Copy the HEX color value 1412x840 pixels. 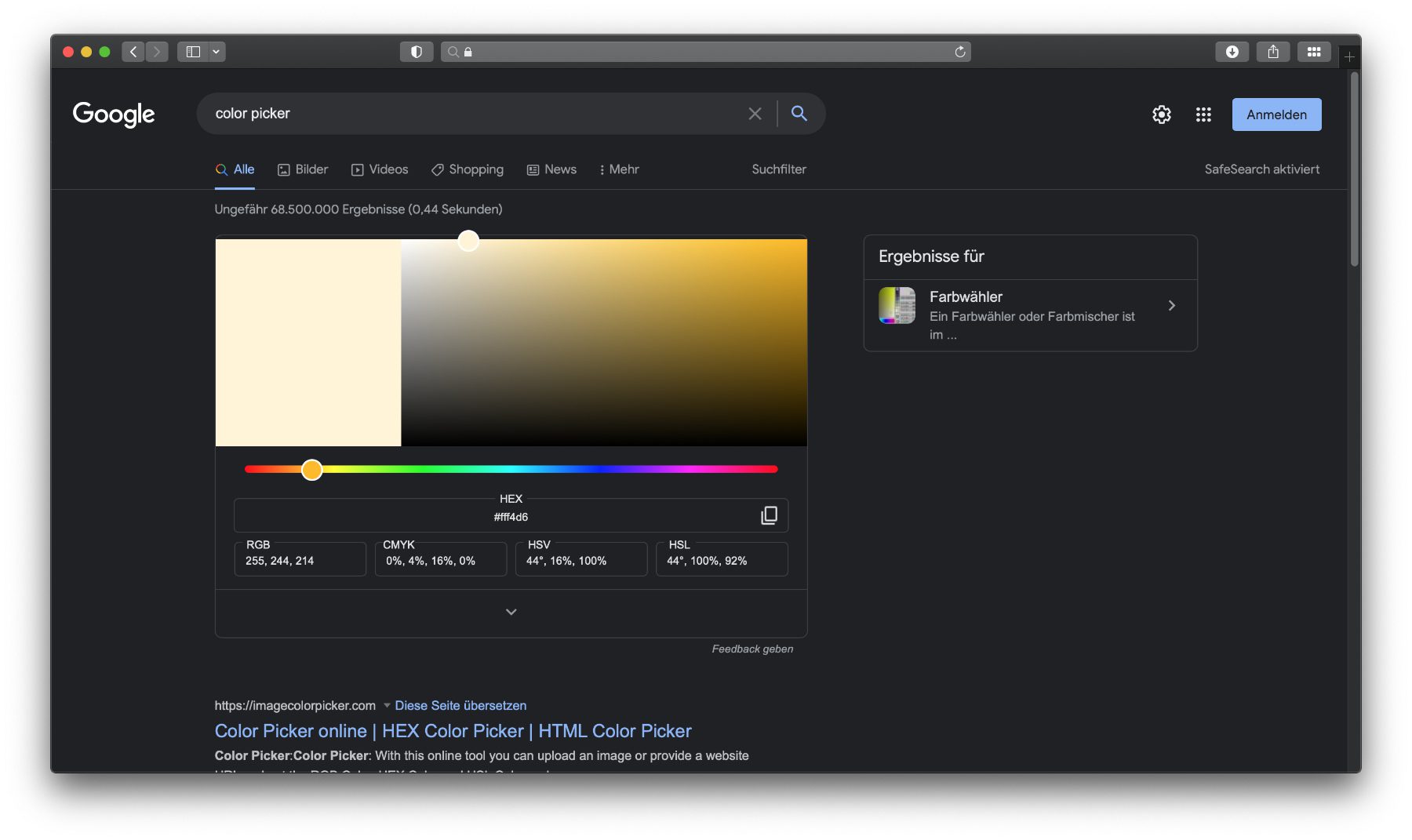pyautogui.click(x=769, y=515)
